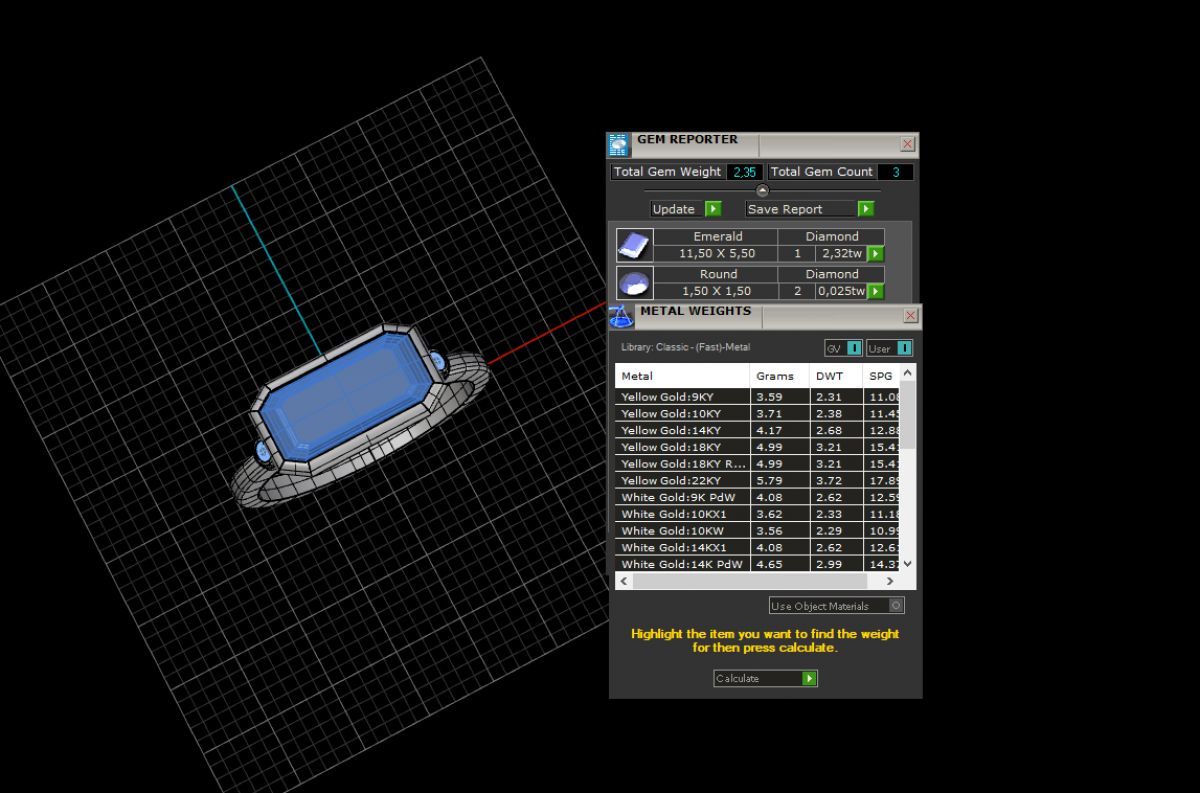Click green arrow on Round diamond row
The image size is (1200, 793).
875,292
